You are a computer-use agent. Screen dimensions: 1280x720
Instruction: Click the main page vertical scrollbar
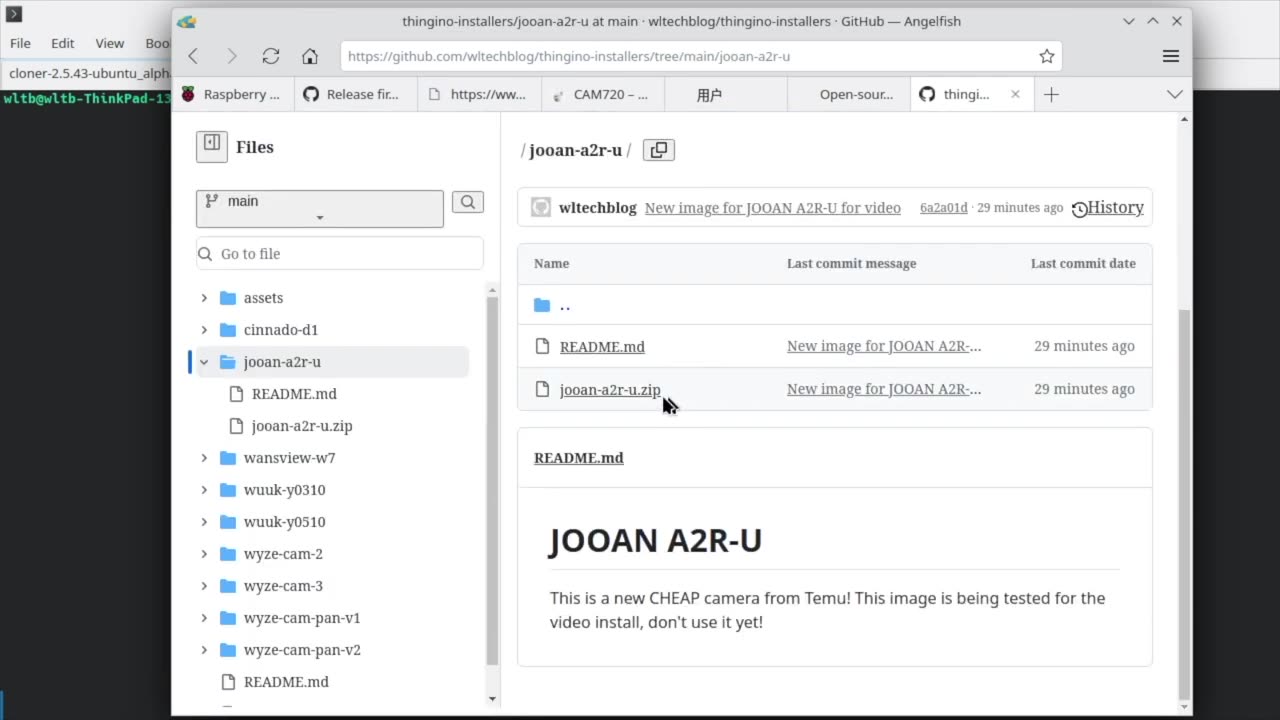pos(1185,505)
